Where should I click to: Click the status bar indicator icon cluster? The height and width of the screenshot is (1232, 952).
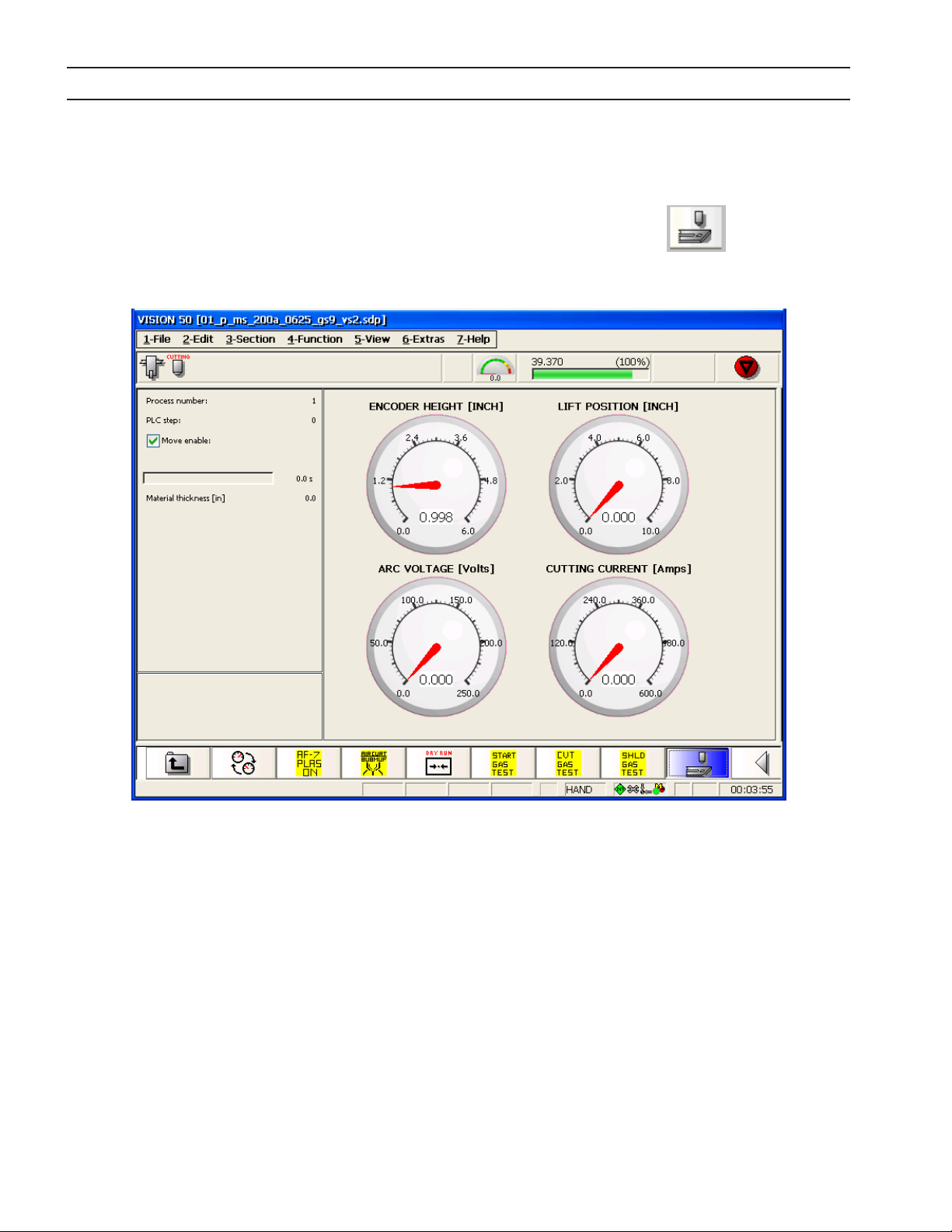tap(640, 789)
